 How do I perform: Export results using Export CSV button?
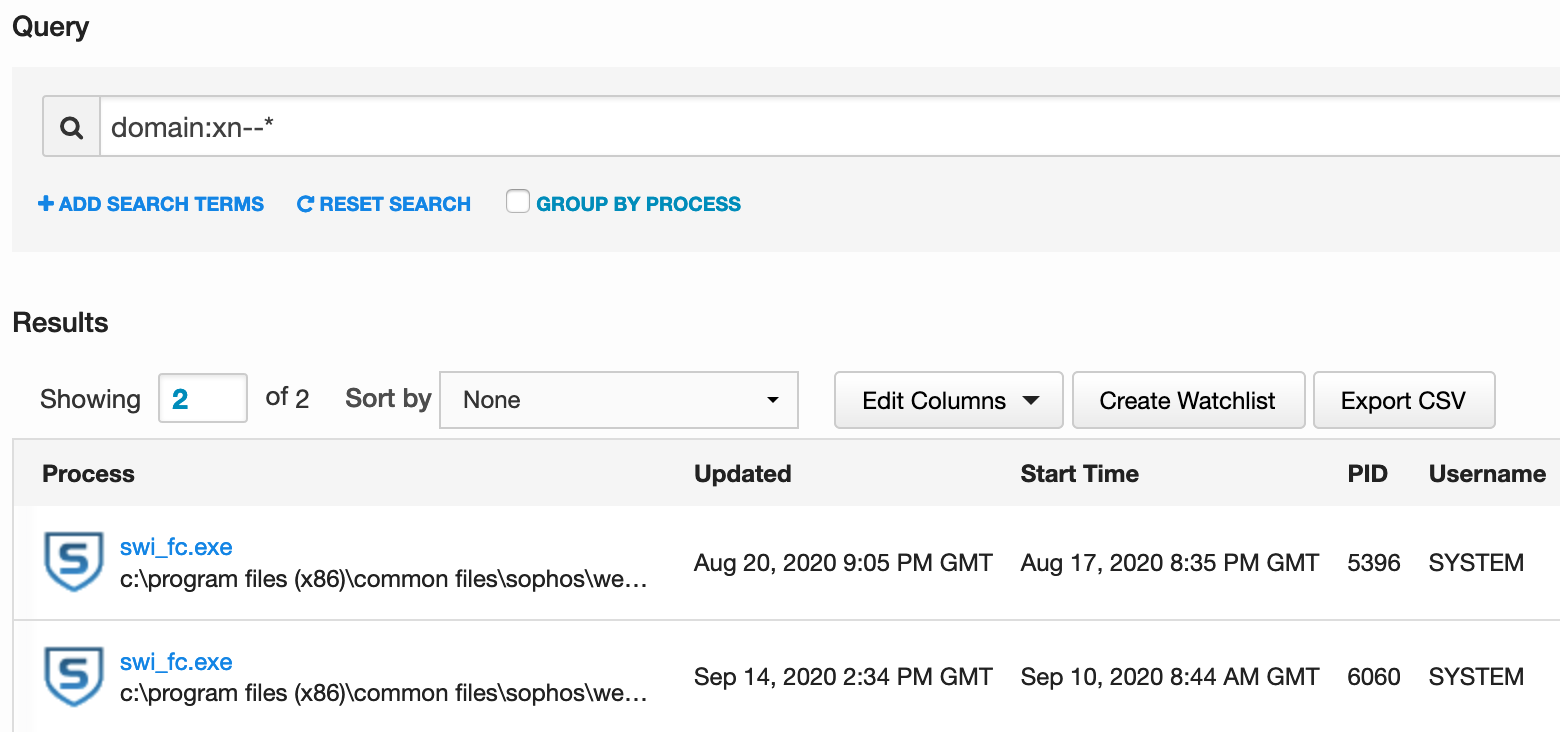[x=1403, y=401]
